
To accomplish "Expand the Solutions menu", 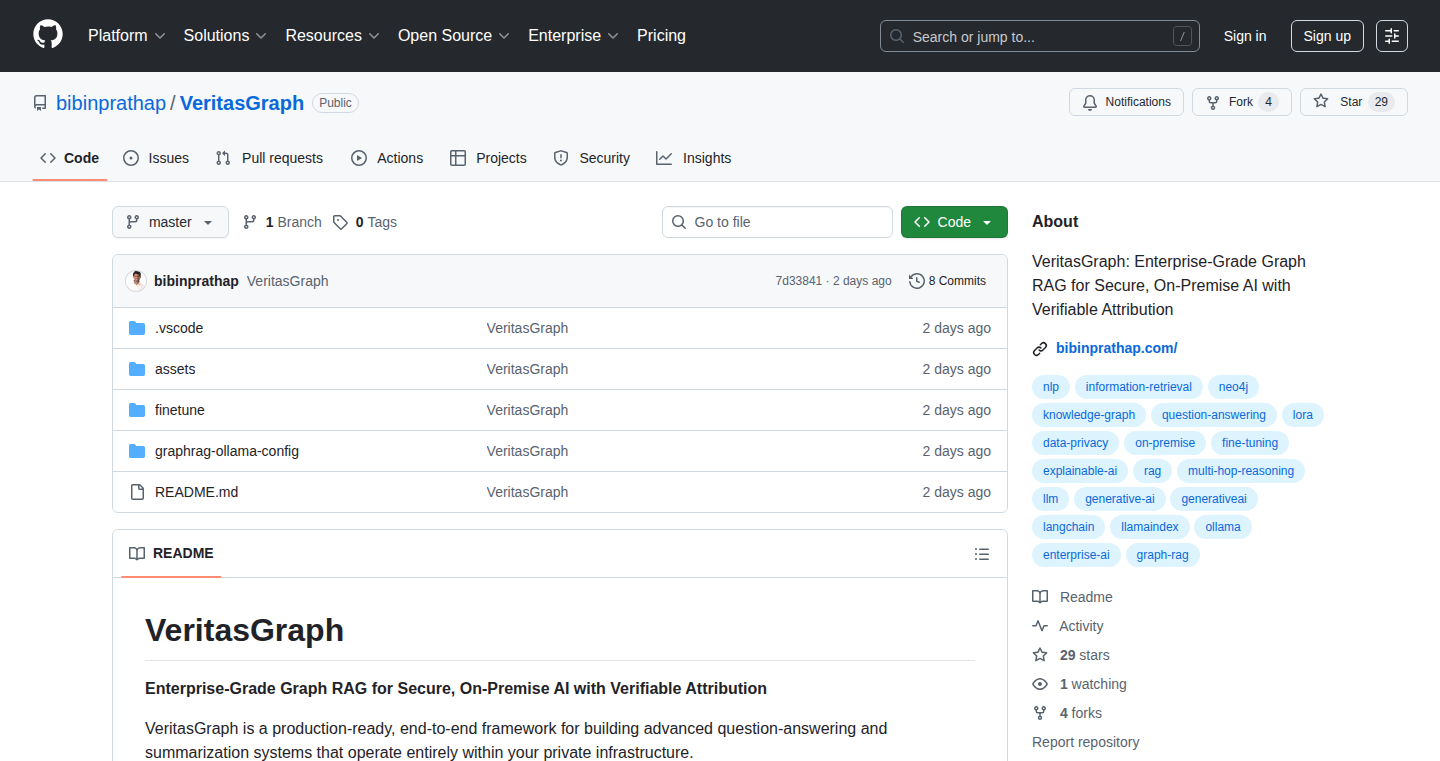I will pos(225,35).
